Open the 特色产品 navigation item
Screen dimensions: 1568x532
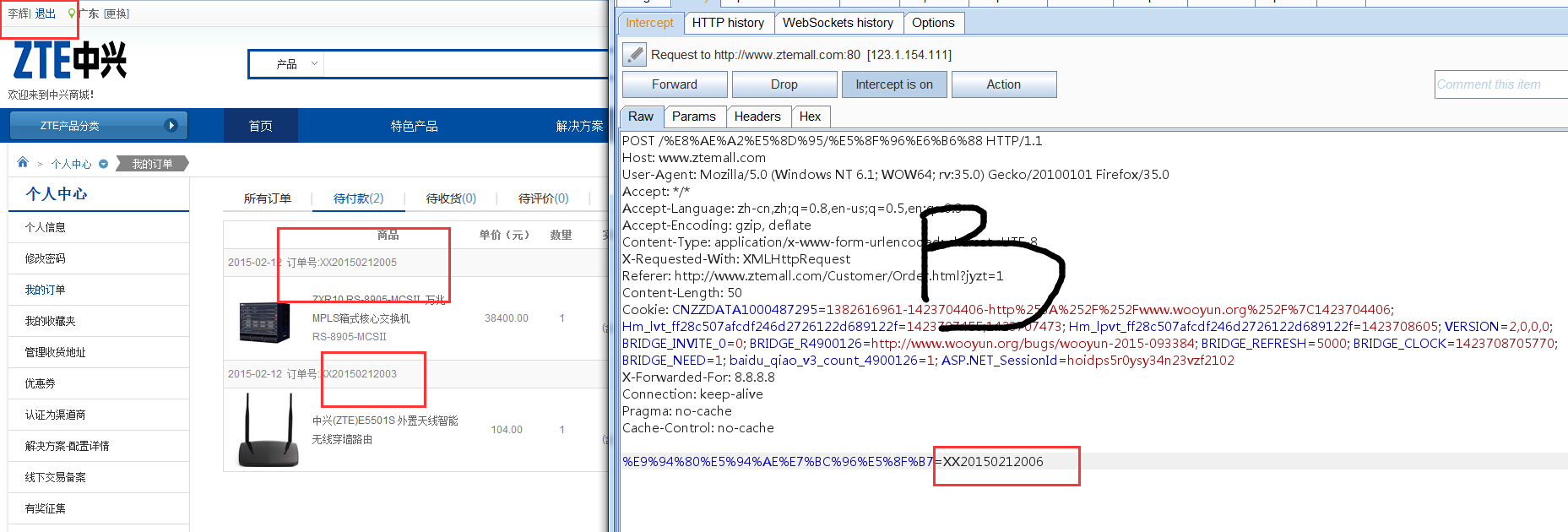click(x=414, y=126)
